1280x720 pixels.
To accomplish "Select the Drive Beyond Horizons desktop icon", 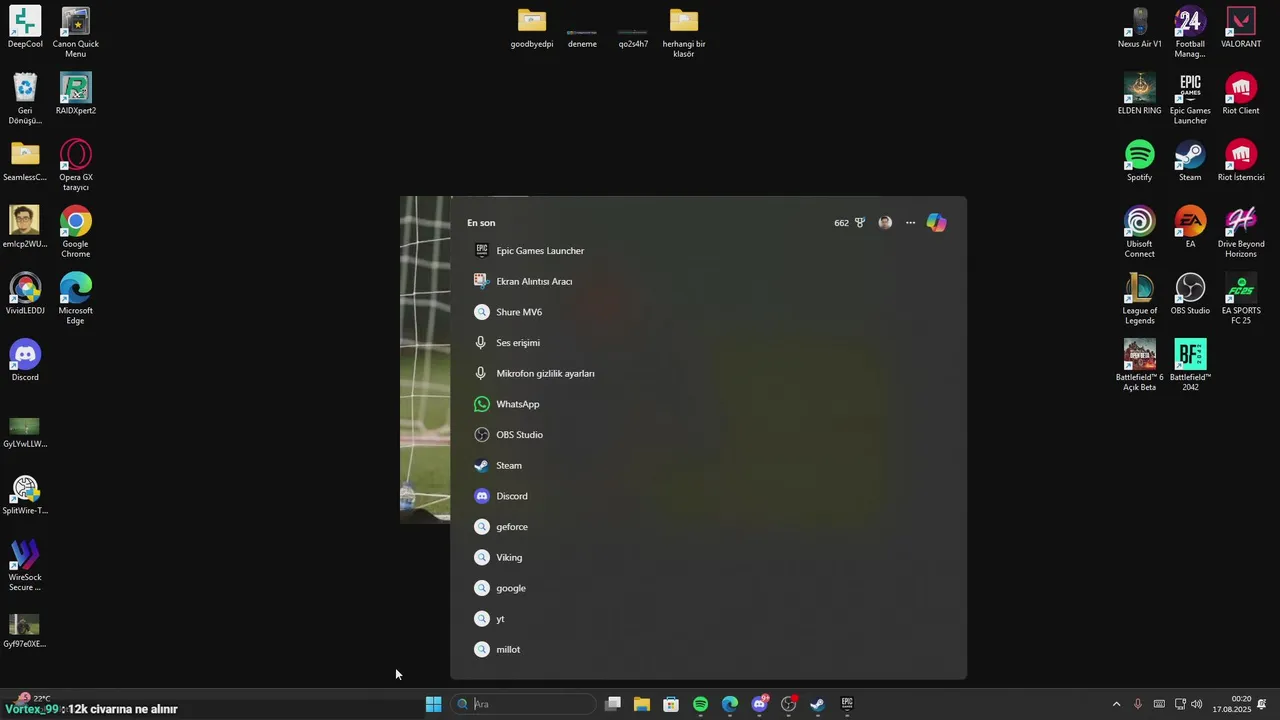I will point(1241,232).
